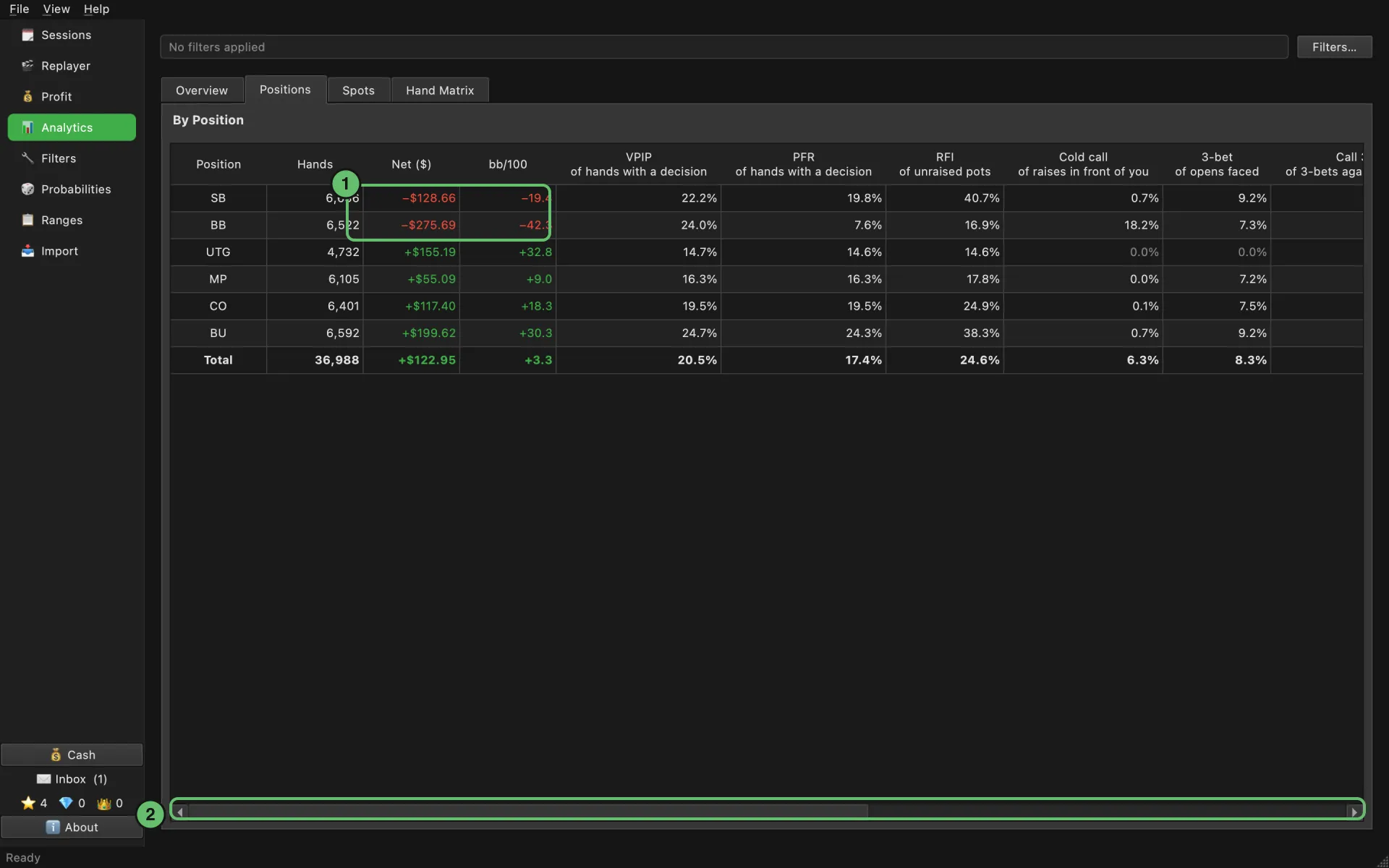Click the RFI column header
This screenshot has width=1389, height=868.
click(x=944, y=164)
